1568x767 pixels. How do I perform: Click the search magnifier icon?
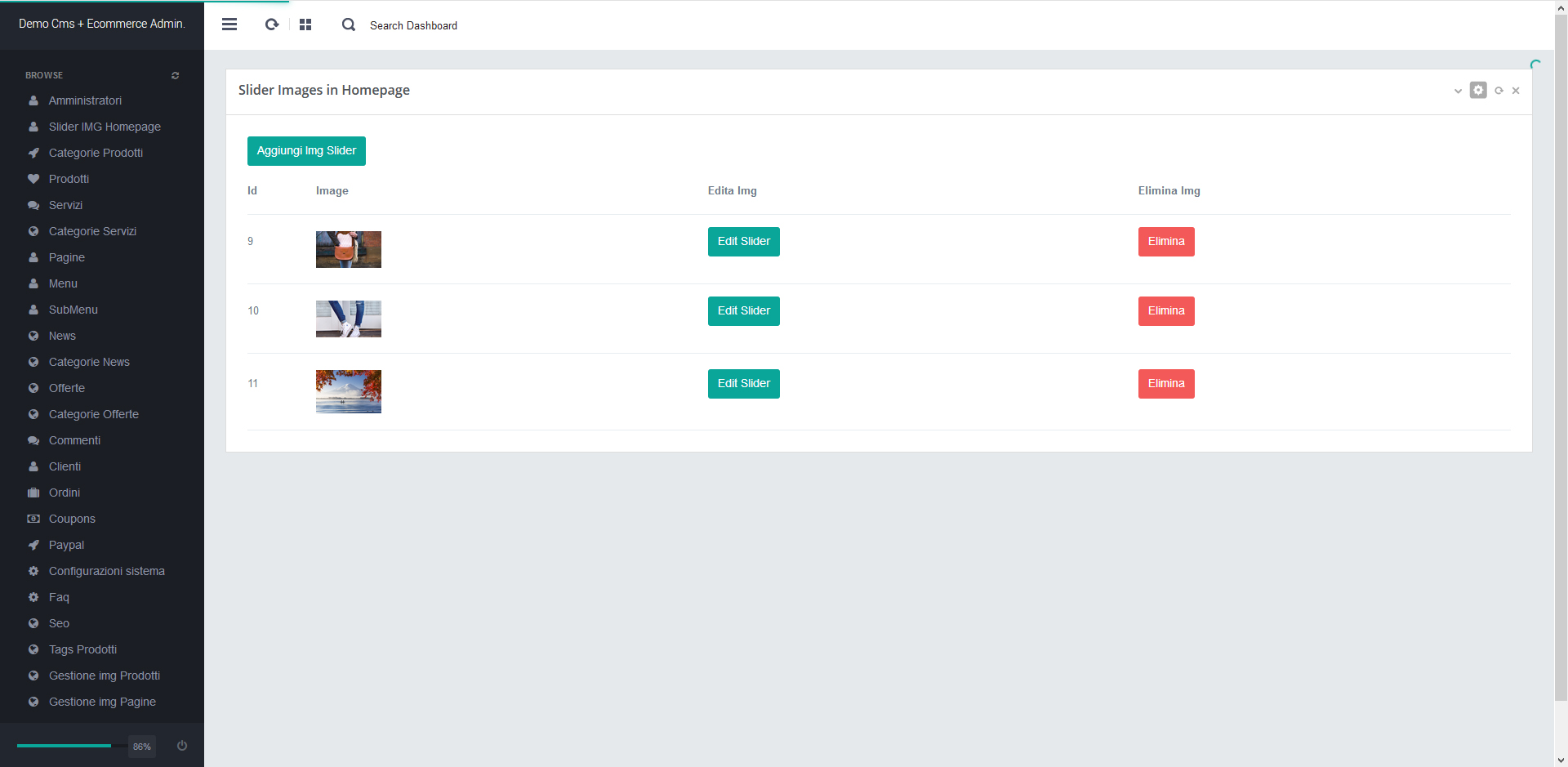pos(349,25)
